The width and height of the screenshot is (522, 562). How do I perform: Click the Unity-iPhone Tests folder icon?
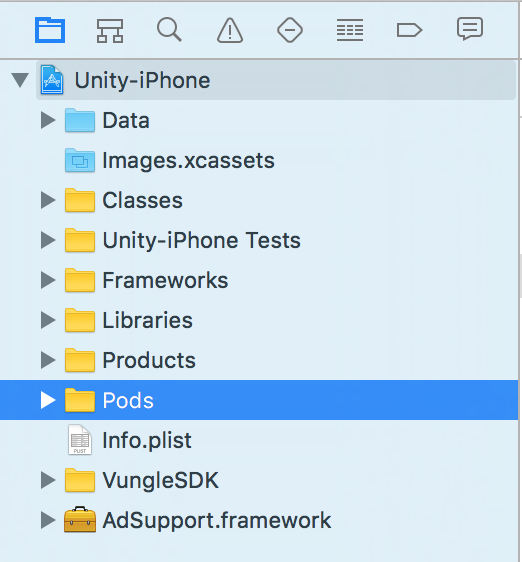80,240
